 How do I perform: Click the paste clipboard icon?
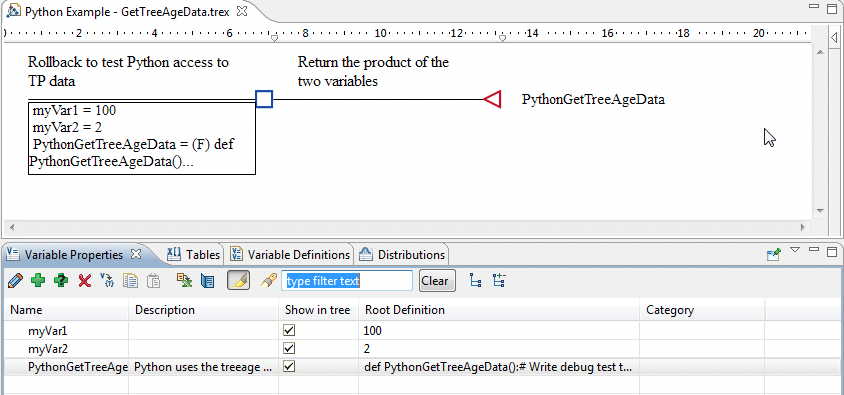(153, 280)
